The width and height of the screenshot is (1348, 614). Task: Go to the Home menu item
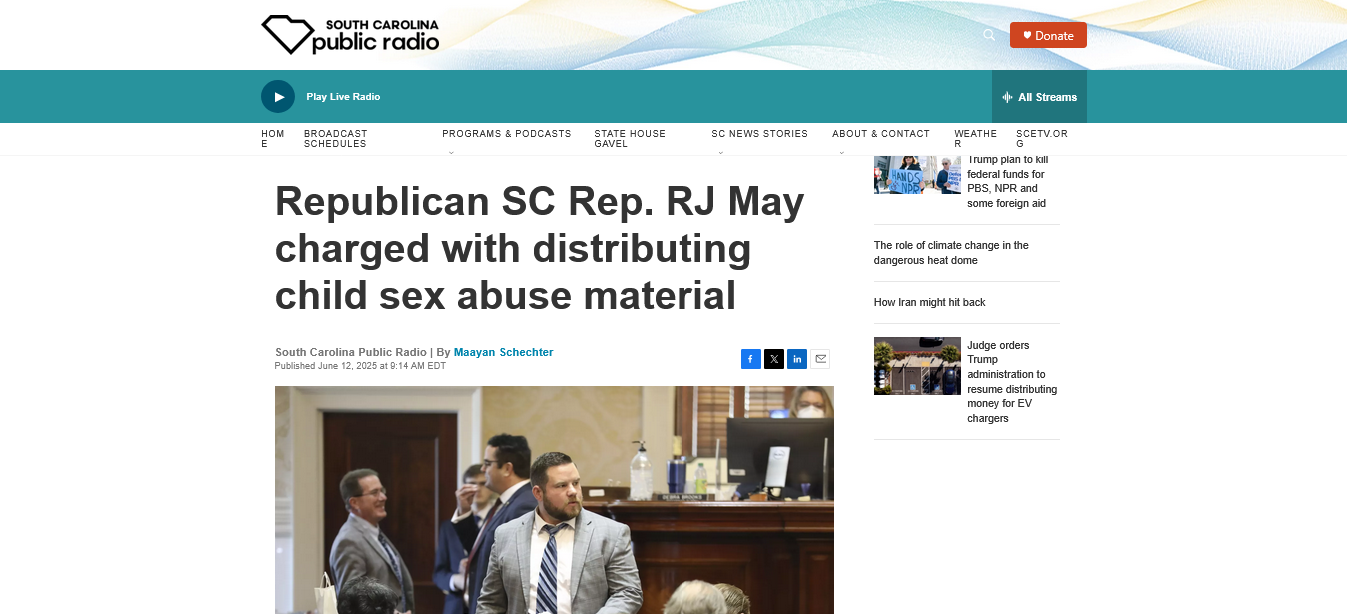273,138
